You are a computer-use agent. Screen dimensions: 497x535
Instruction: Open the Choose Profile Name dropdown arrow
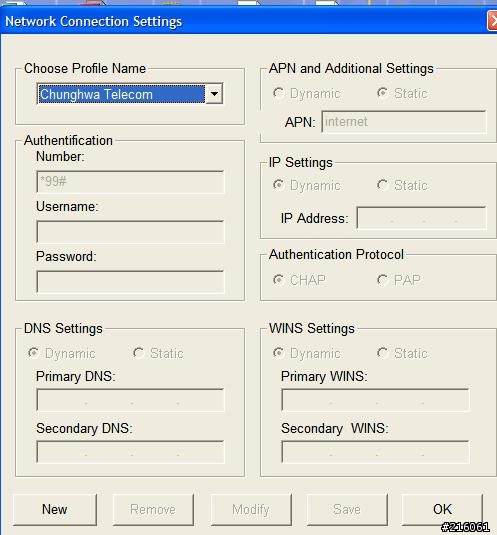point(214,94)
